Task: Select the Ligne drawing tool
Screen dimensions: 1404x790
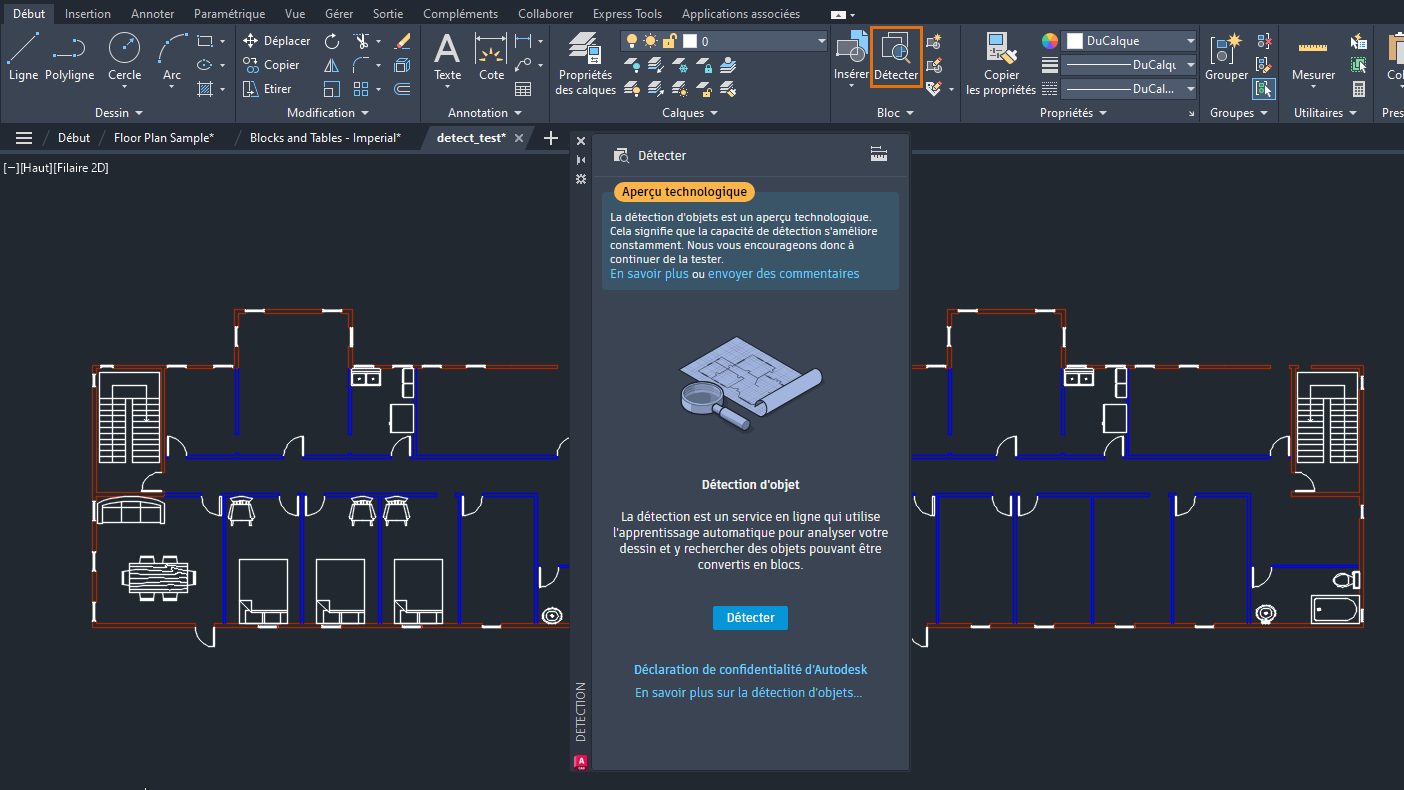Action: pos(23,56)
